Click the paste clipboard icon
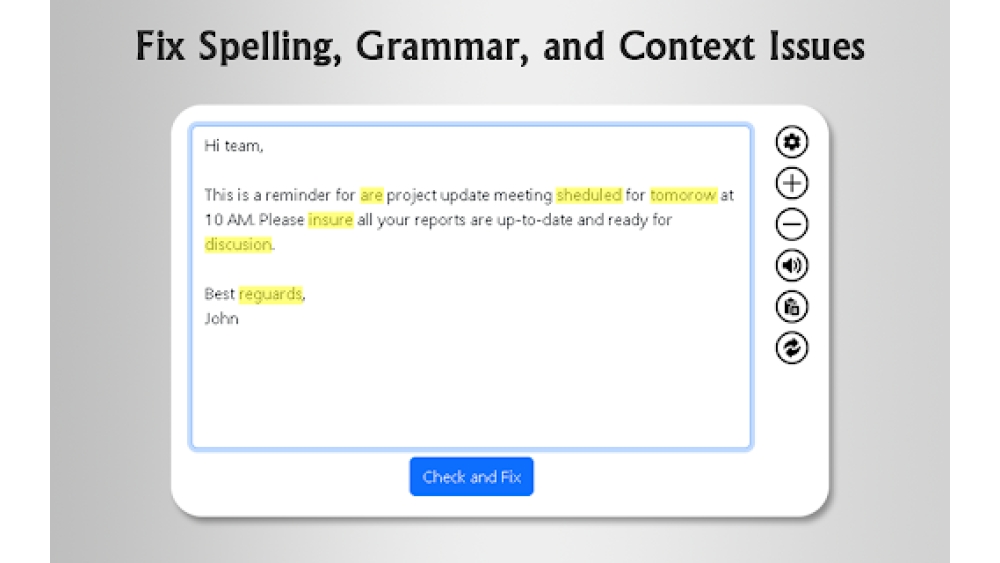 click(x=791, y=307)
